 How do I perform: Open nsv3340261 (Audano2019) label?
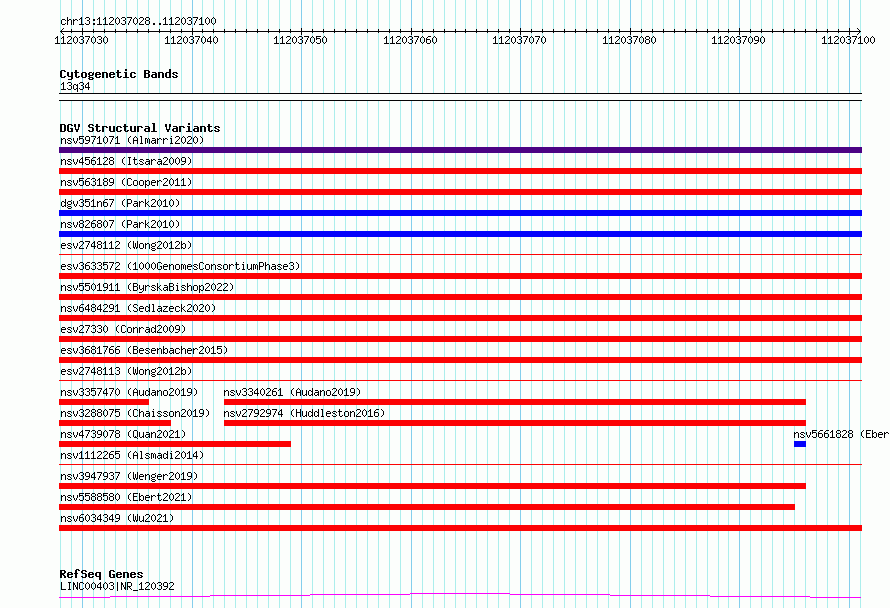(x=292, y=392)
